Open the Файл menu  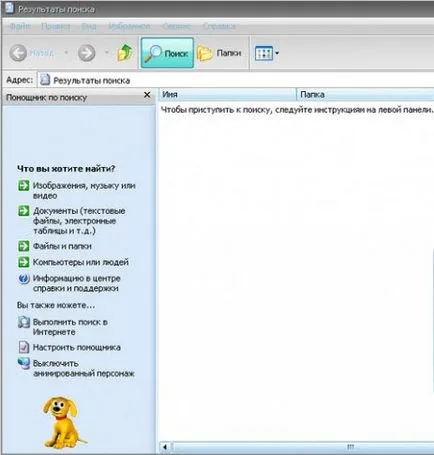[20, 26]
